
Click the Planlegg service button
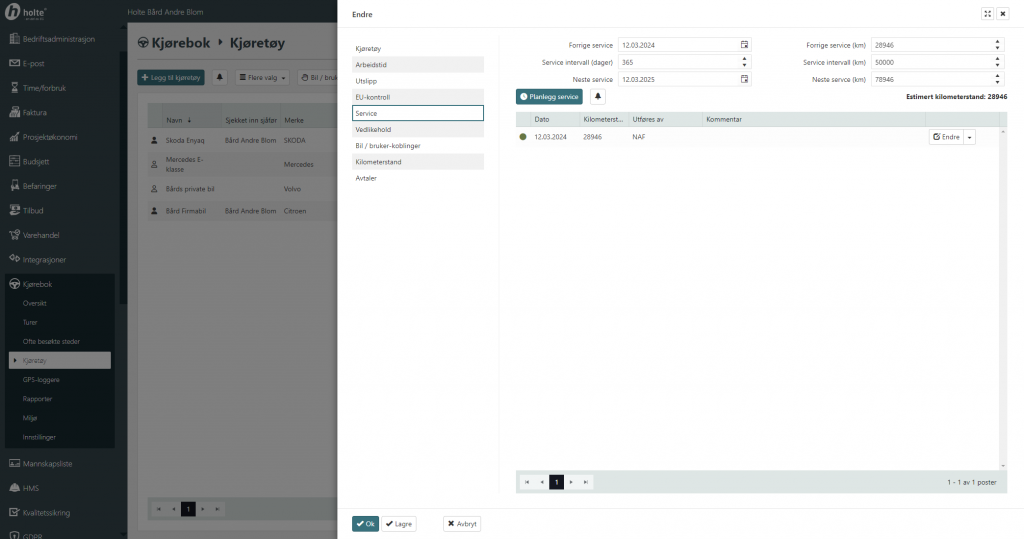tap(549, 97)
